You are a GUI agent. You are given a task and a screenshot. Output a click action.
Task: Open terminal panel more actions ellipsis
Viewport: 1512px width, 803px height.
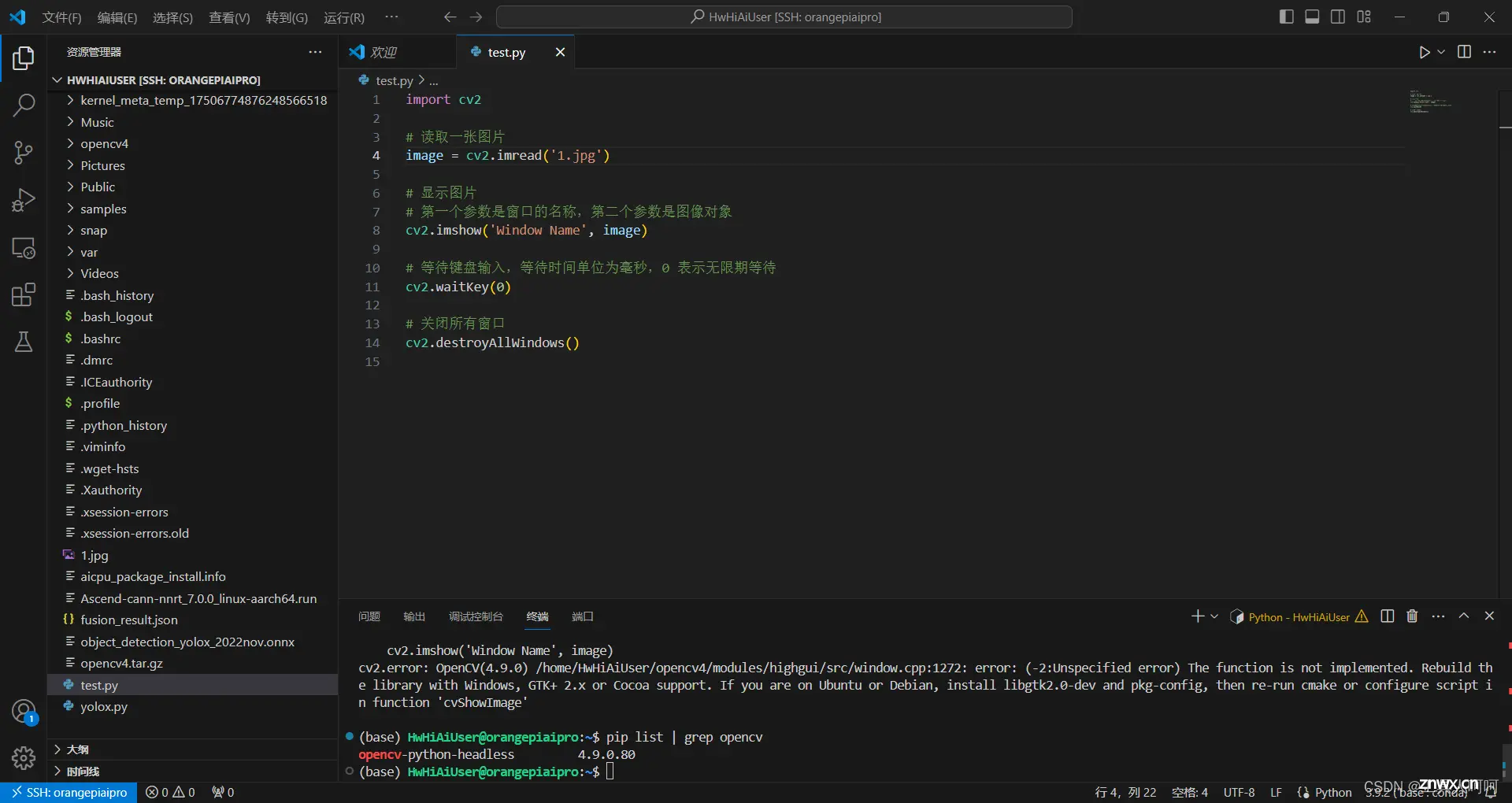tap(1438, 616)
